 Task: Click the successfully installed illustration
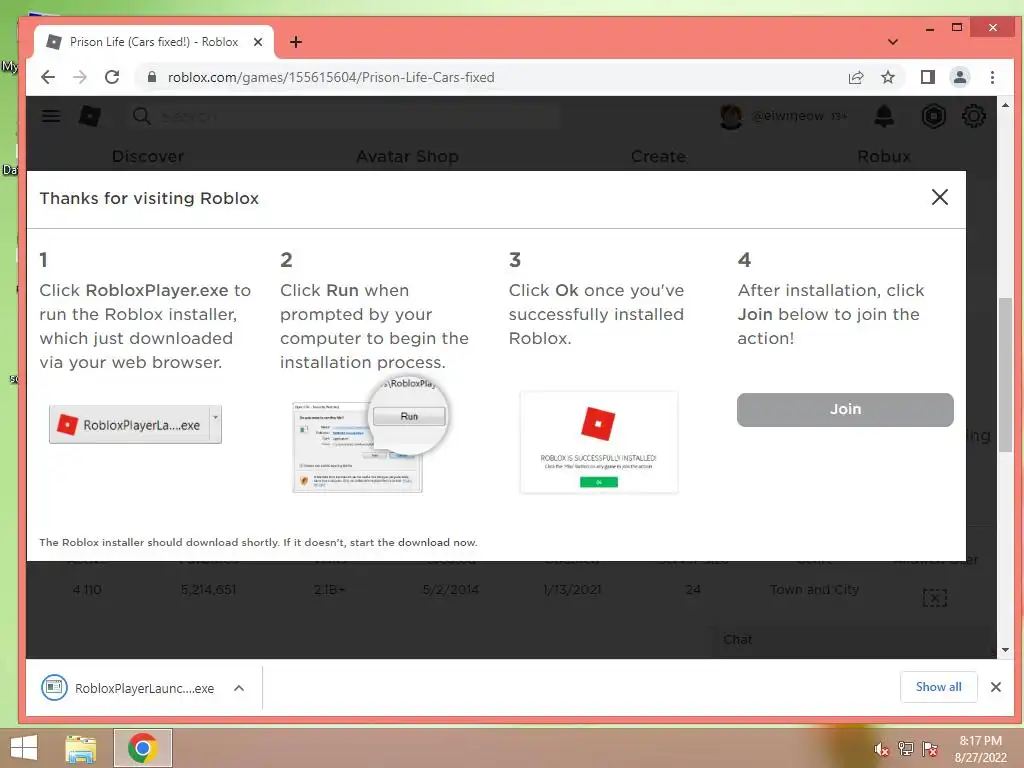(x=599, y=442)
